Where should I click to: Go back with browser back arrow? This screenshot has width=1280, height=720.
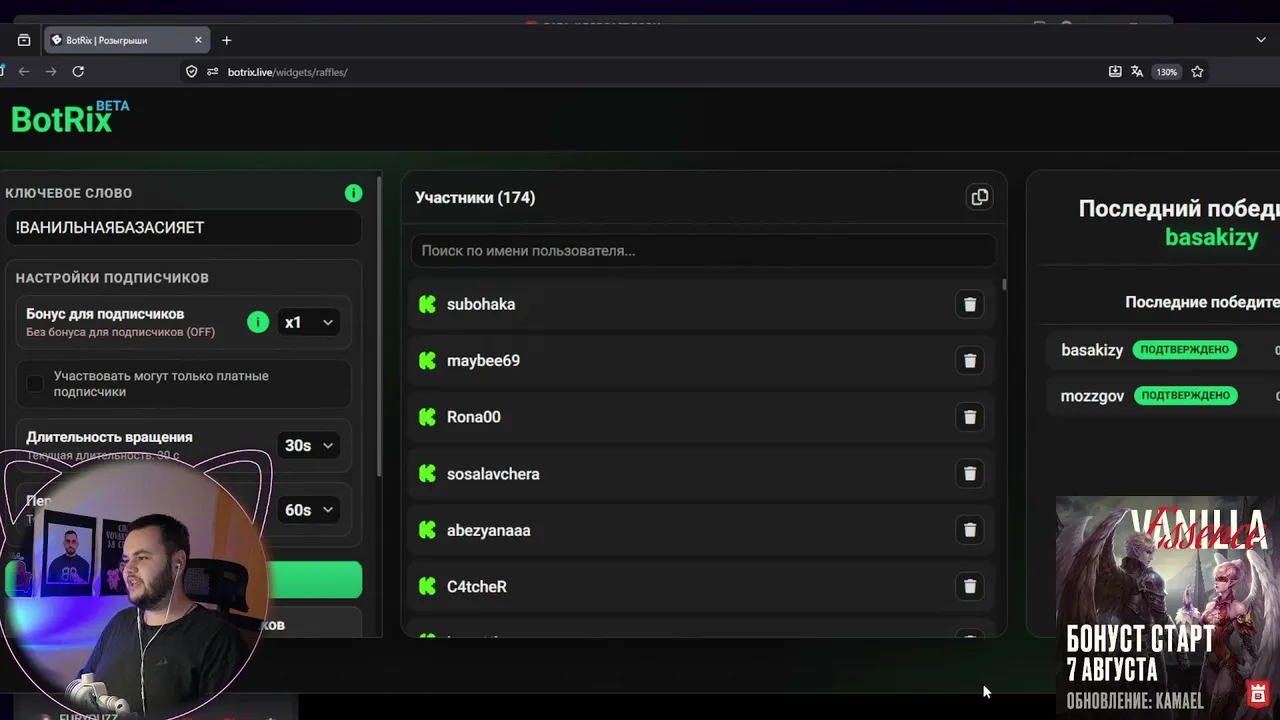pos(24,72)
